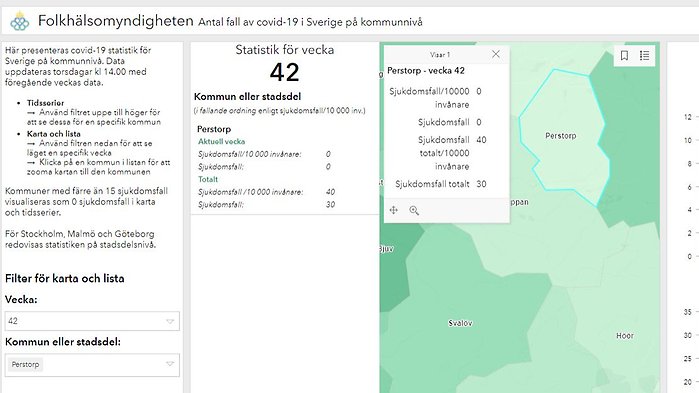Click the Svalöv label on the map
The width and height of the screenshot is (699, 393).
click(x=460, y=323)
